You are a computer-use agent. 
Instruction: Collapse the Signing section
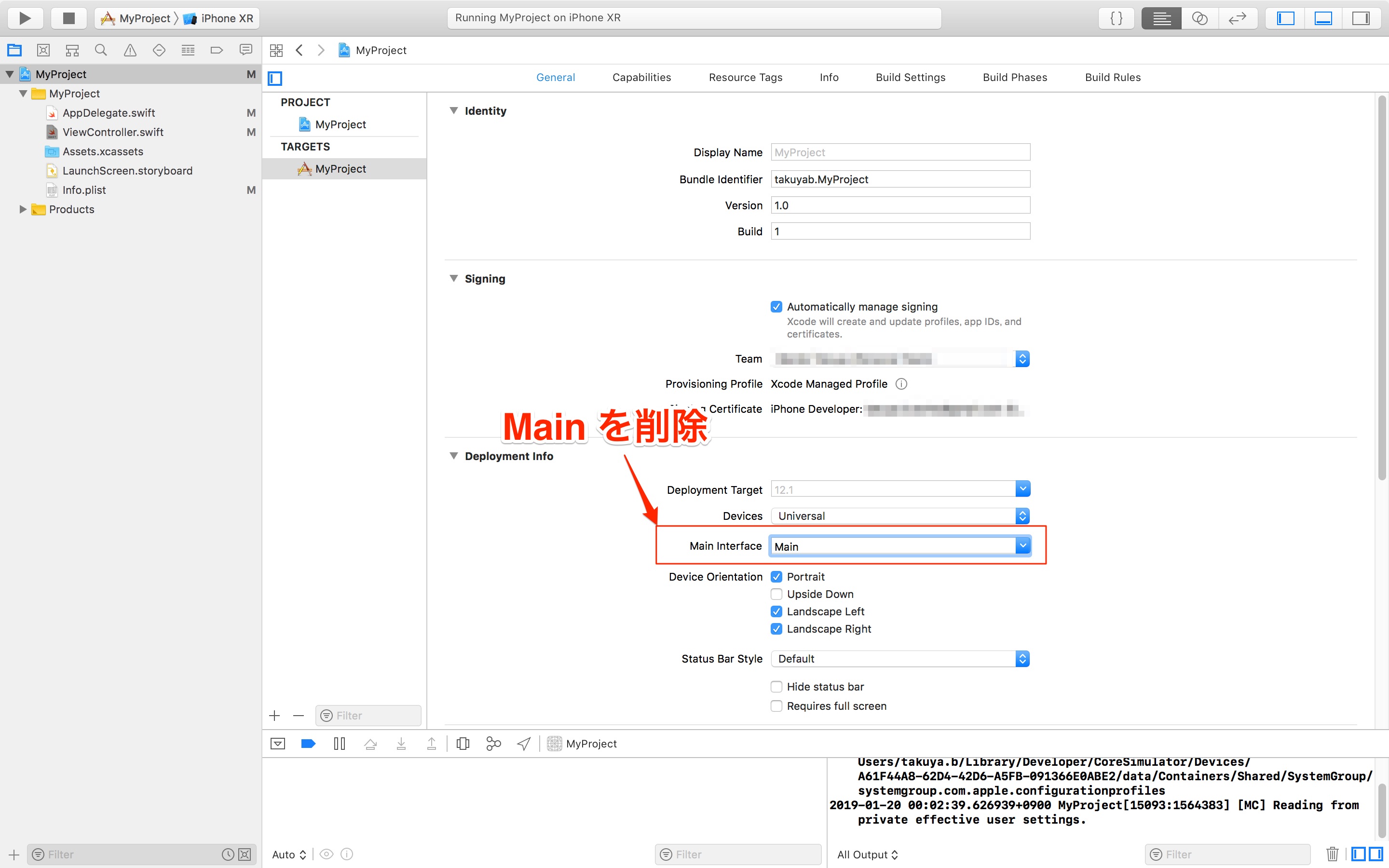[x=453, y=278]
